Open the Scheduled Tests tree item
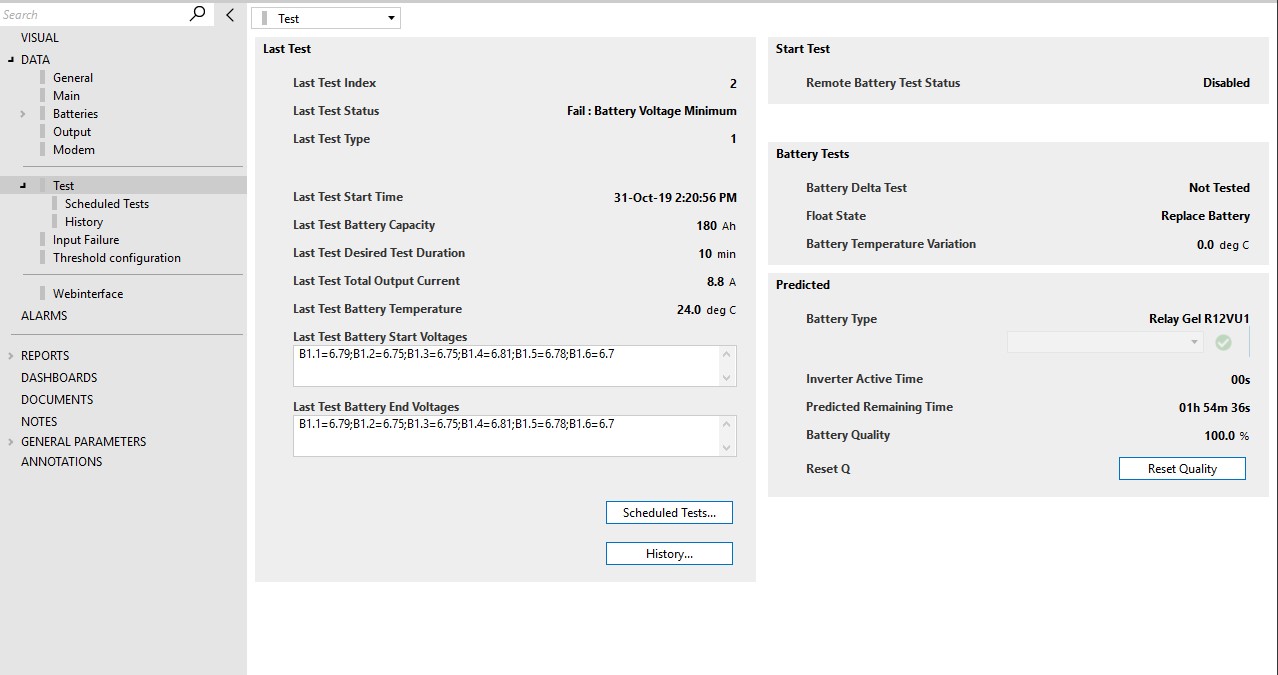This screenshot has height=675, width=1278. tap(107, 204)
